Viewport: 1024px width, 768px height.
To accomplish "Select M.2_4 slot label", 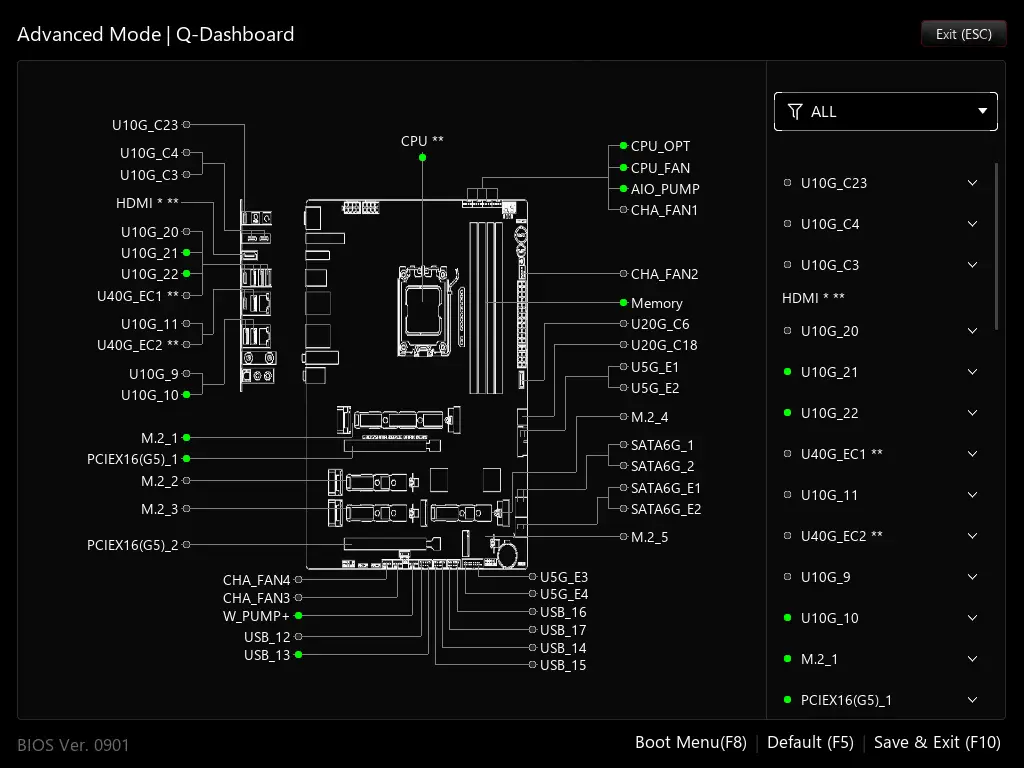I will pyautogui.click(x=649, y=417).
